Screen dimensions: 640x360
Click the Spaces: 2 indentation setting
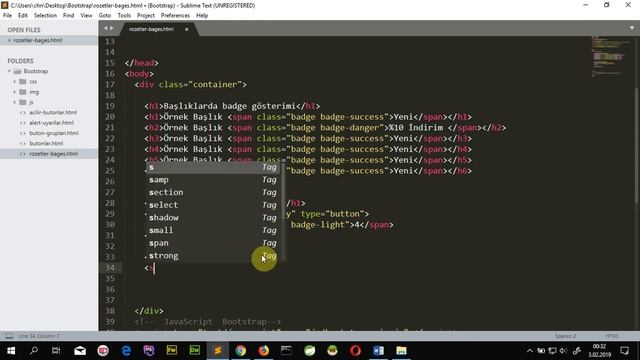tap(565, 336)
